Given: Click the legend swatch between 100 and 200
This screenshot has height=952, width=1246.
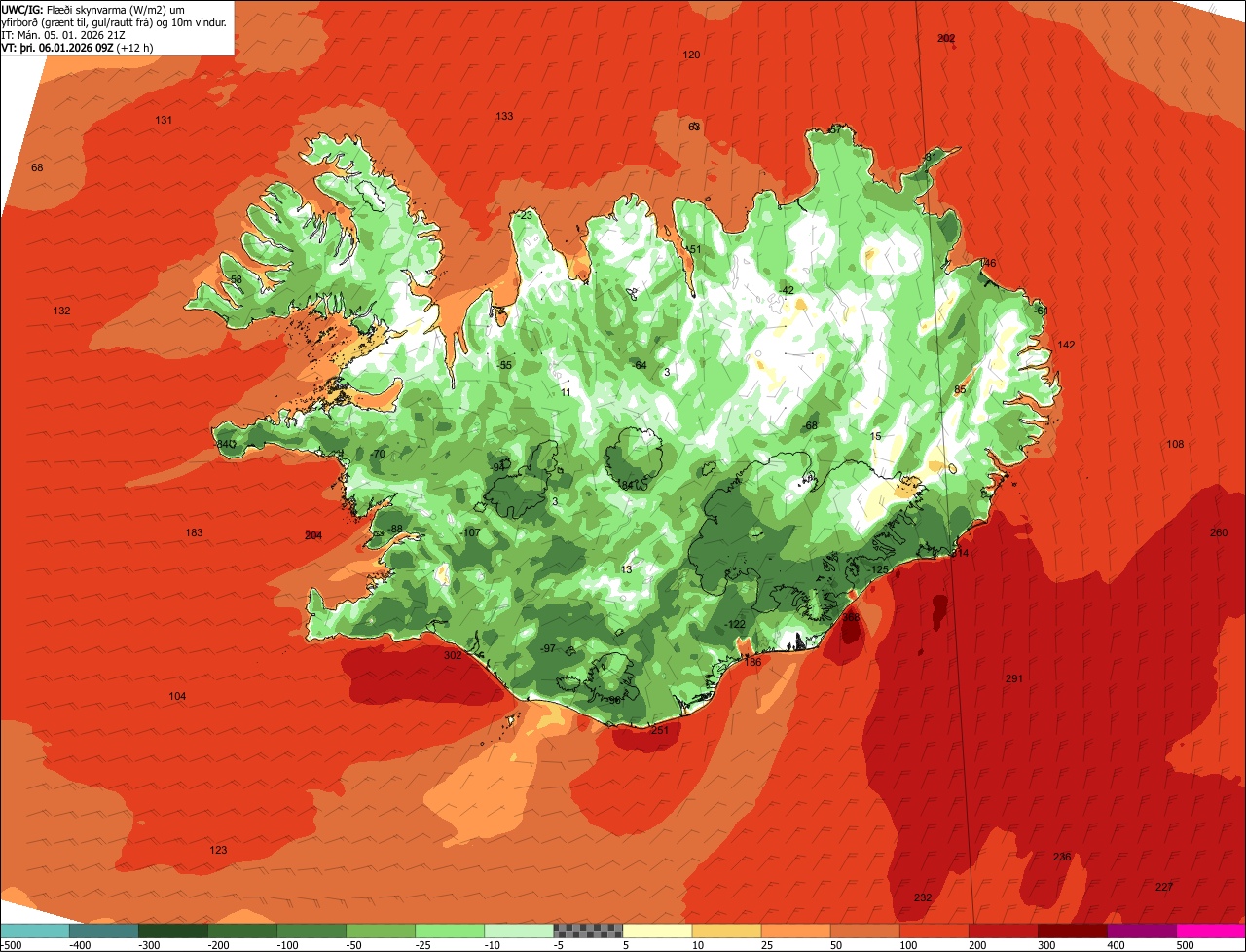Looking at the screenshot, I should pyautogui.click(x=934, y=931).
